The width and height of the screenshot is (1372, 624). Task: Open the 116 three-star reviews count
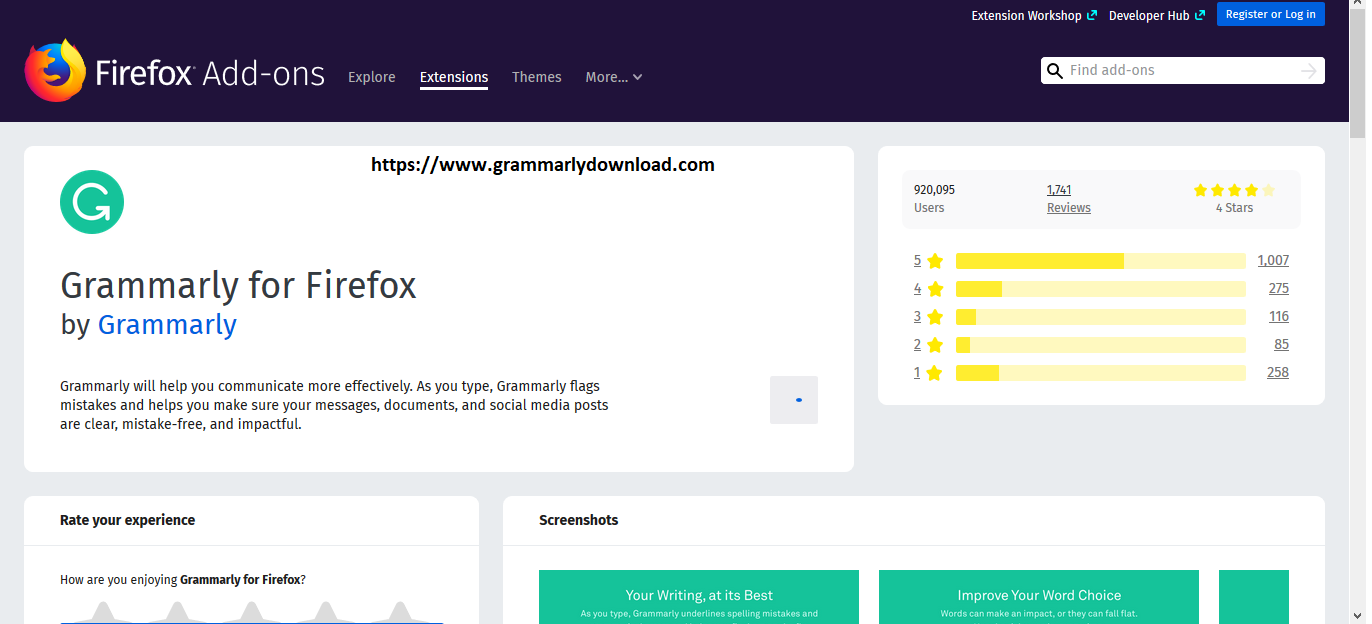(x=1279, y=317)
